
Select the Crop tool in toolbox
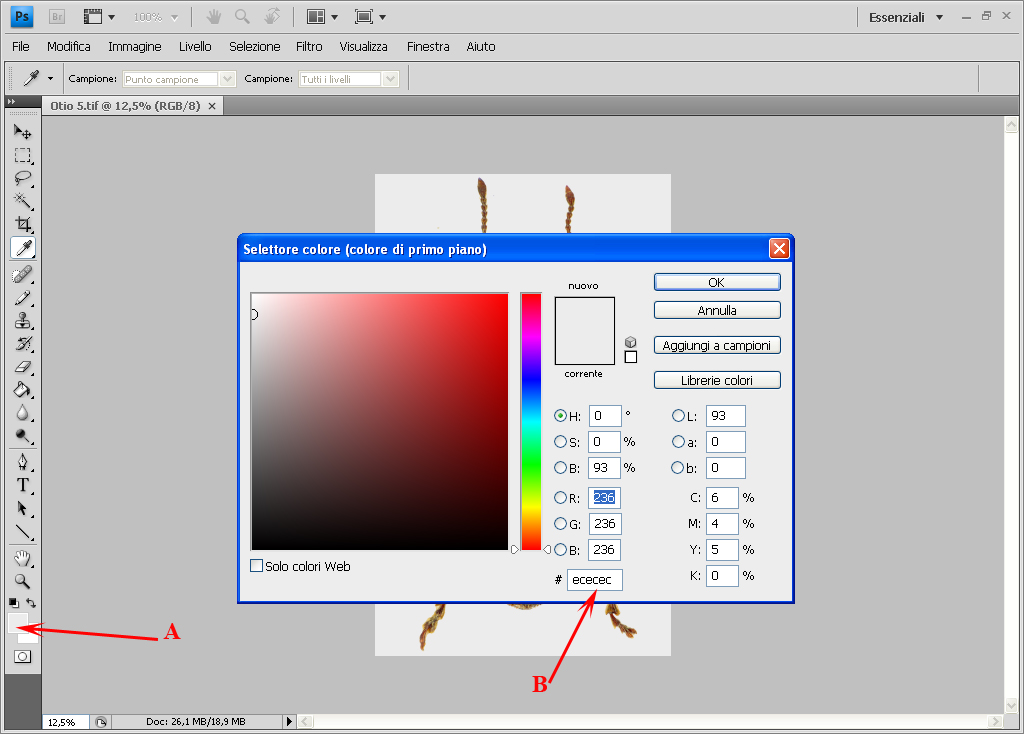click(x=22, y=224)
